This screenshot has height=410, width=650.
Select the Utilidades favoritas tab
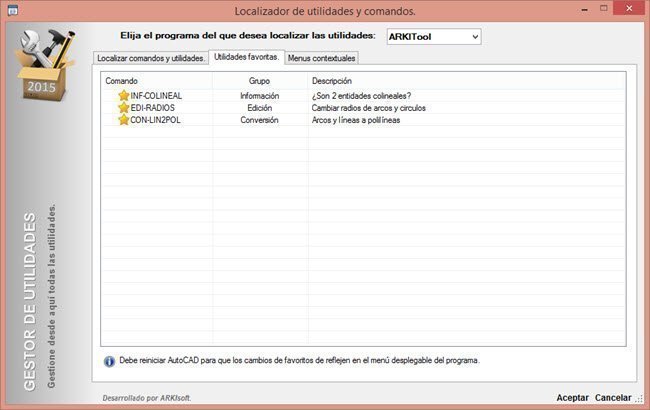click(246, 57)
